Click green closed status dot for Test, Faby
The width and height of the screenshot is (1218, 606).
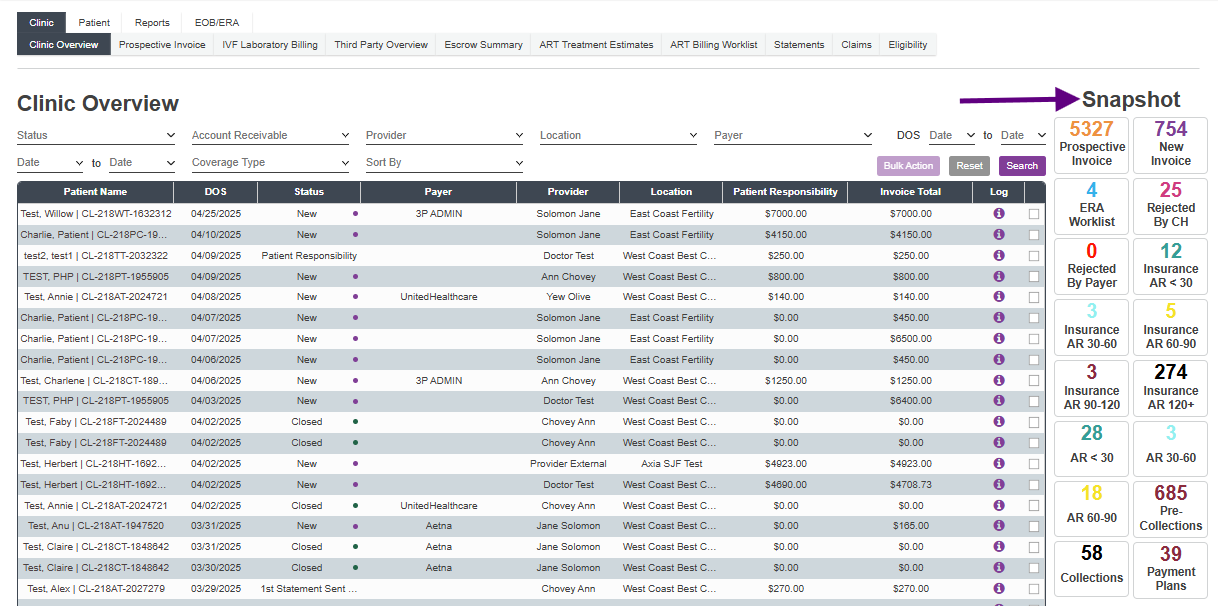click(x=355, y=422)
